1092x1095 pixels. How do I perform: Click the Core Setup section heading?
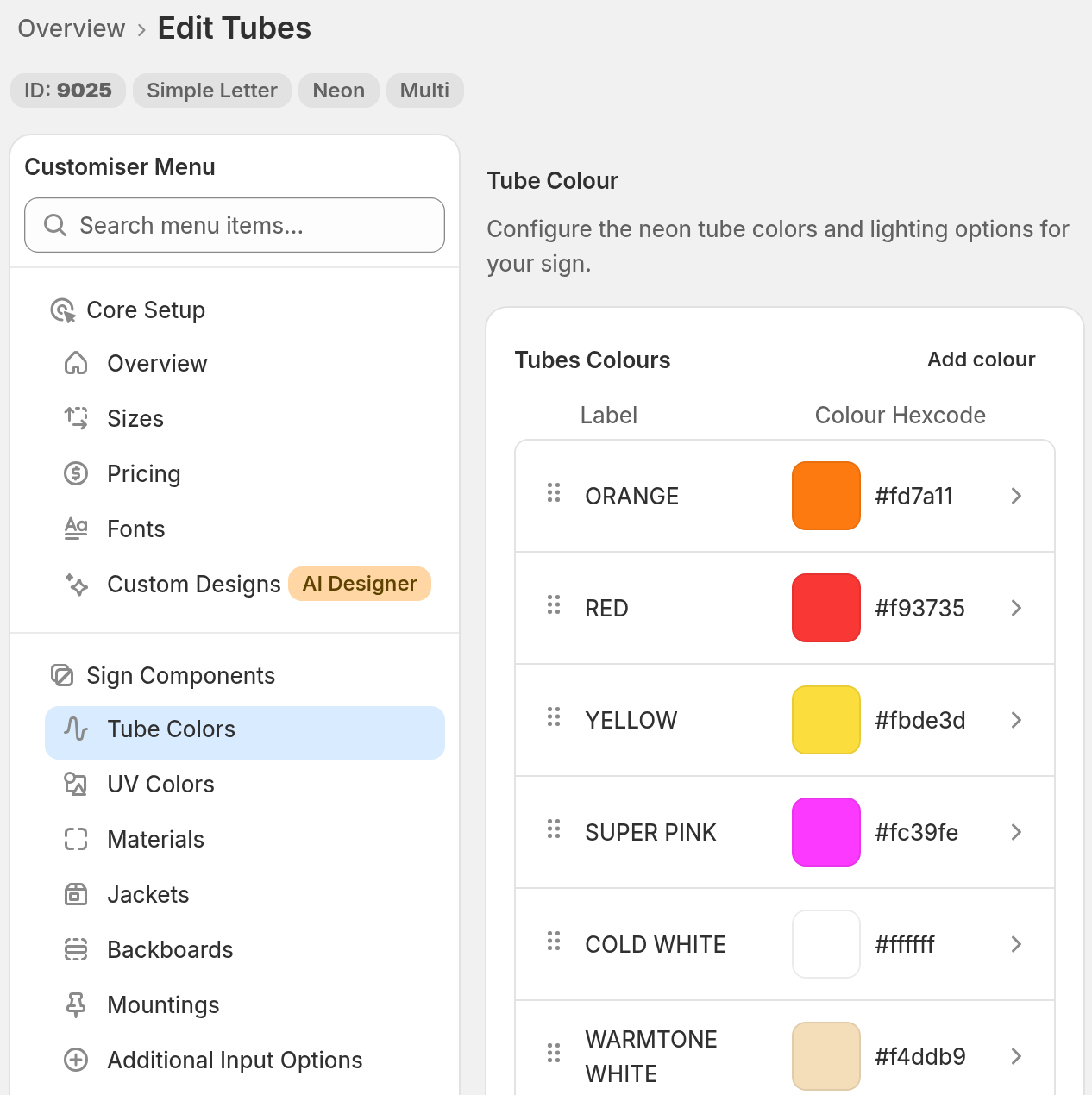click(146, 310)
